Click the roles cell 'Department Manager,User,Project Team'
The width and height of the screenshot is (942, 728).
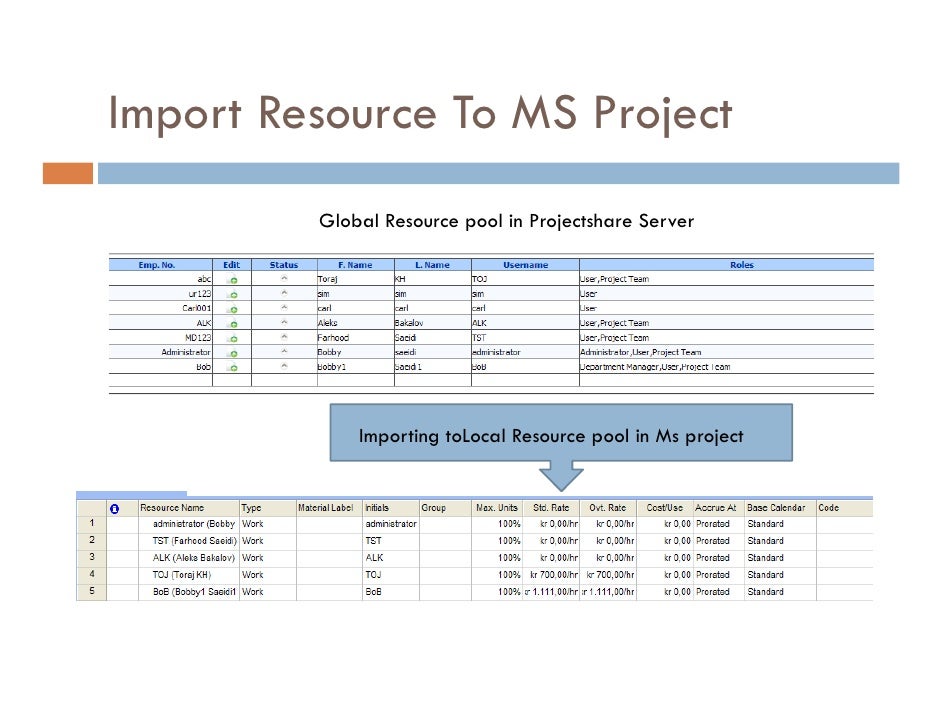(727, 367)
